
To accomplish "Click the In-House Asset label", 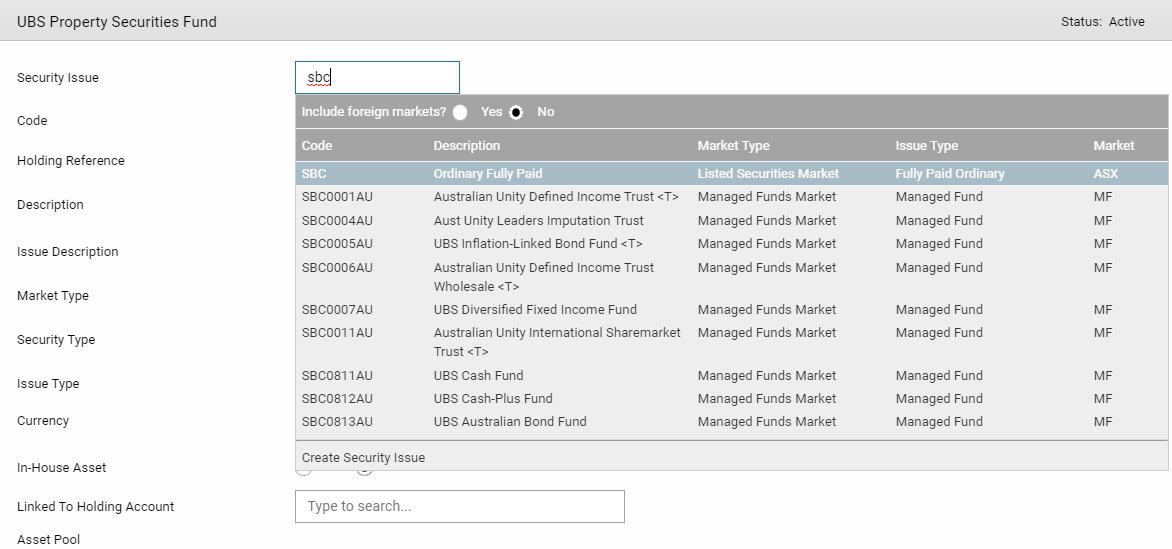I will [x=61, y=467].
